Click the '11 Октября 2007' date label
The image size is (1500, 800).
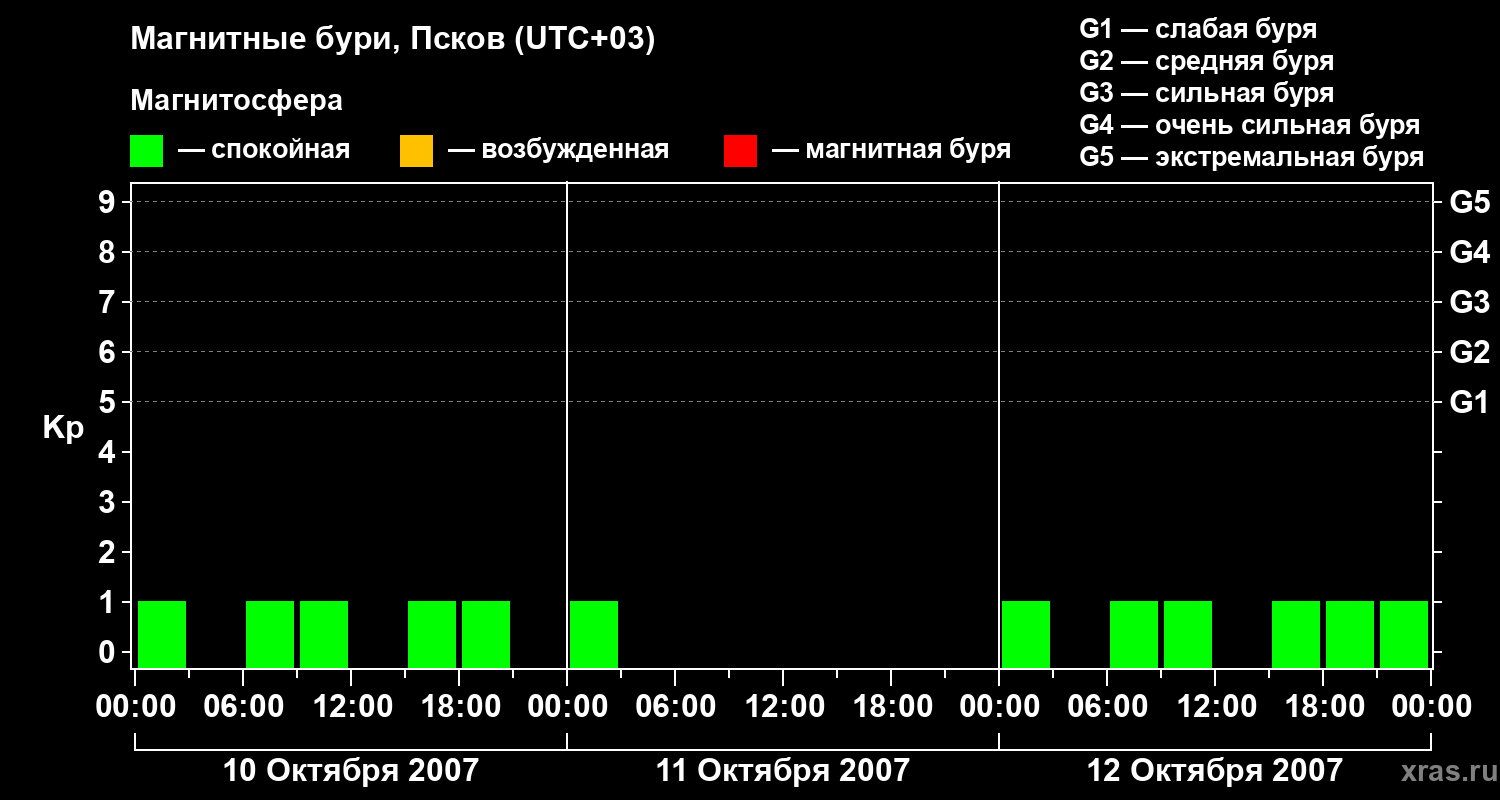point(783,771)
